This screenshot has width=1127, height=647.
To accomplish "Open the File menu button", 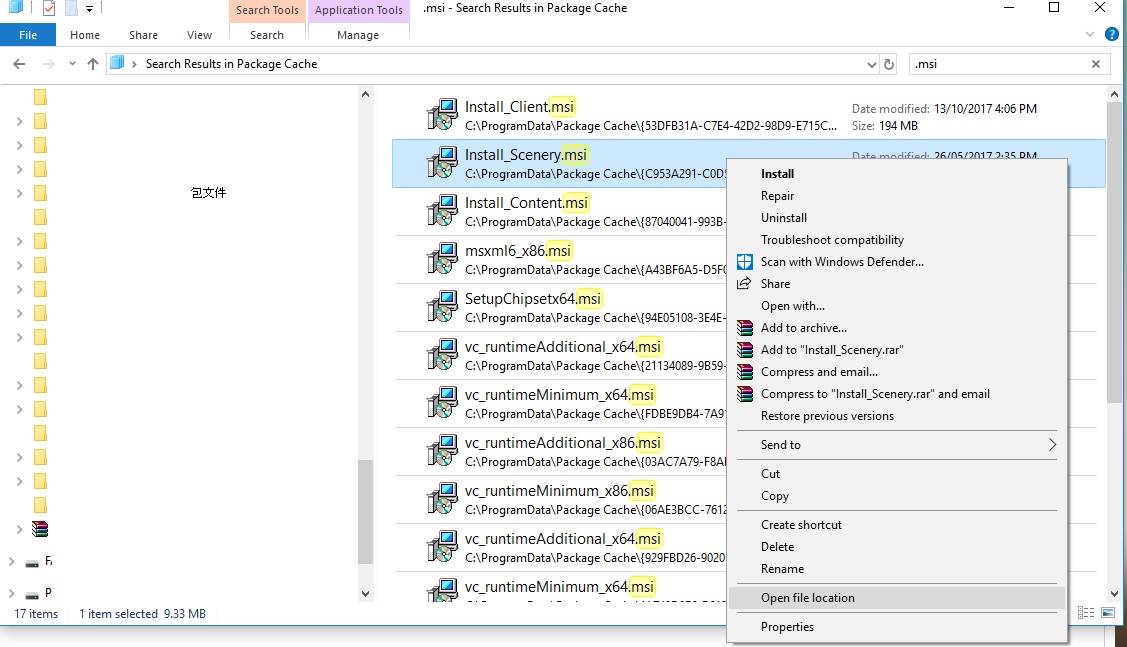I will pos(28,35).
